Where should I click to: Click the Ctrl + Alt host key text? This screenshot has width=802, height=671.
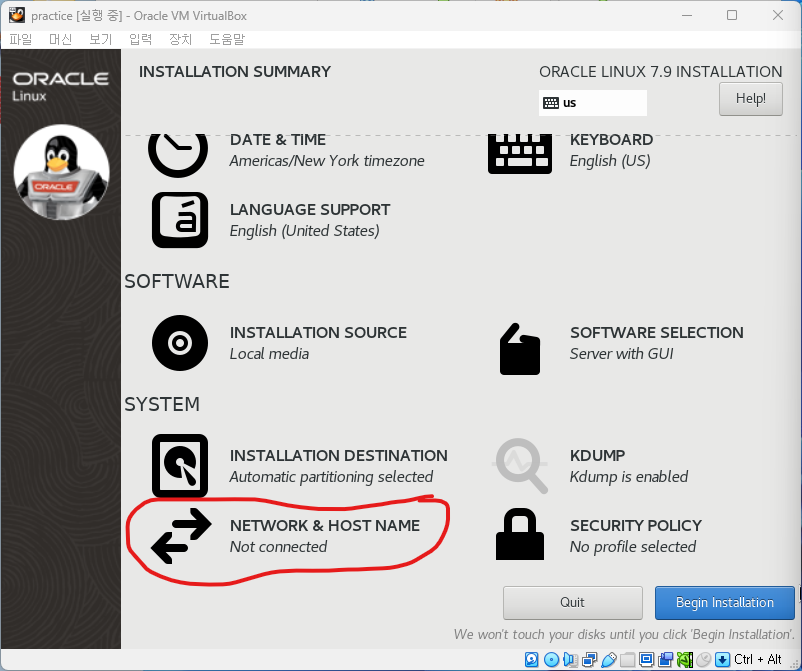pyautogui.click(x=758, y=659)
